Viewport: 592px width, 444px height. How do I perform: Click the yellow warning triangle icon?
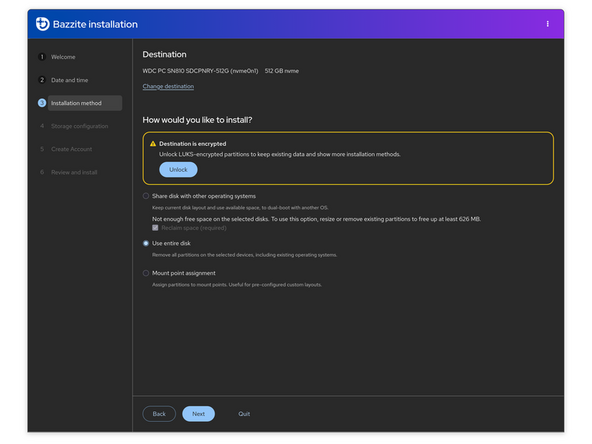[x=153, y=143]
